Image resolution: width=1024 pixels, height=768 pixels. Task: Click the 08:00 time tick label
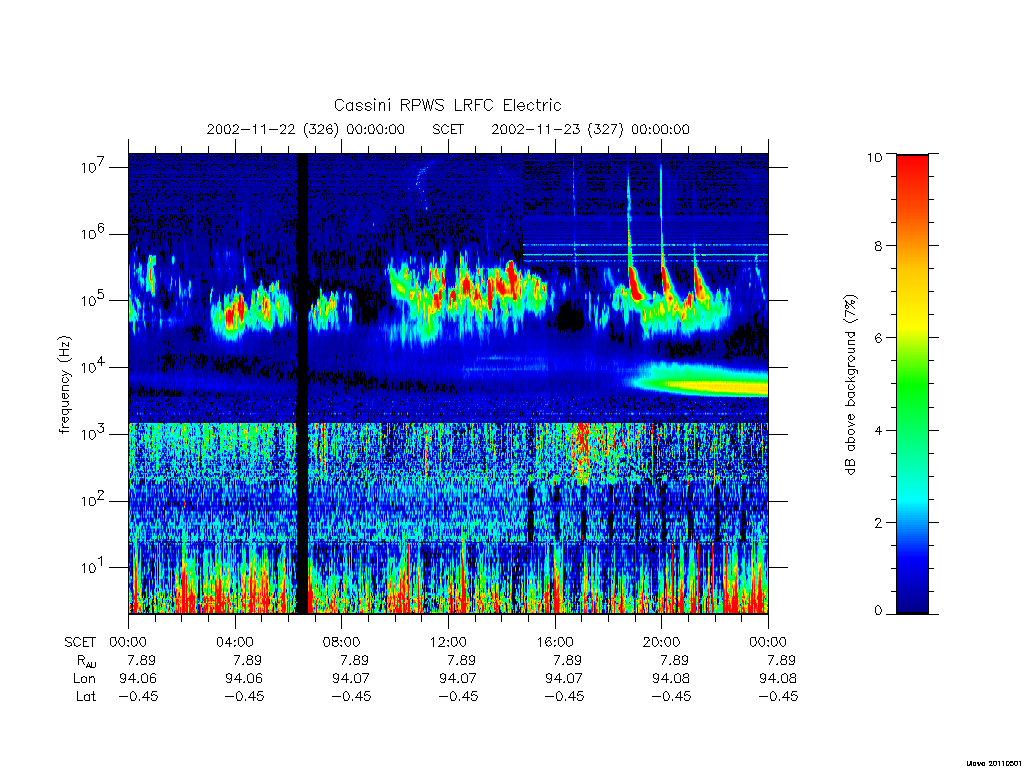341,642
